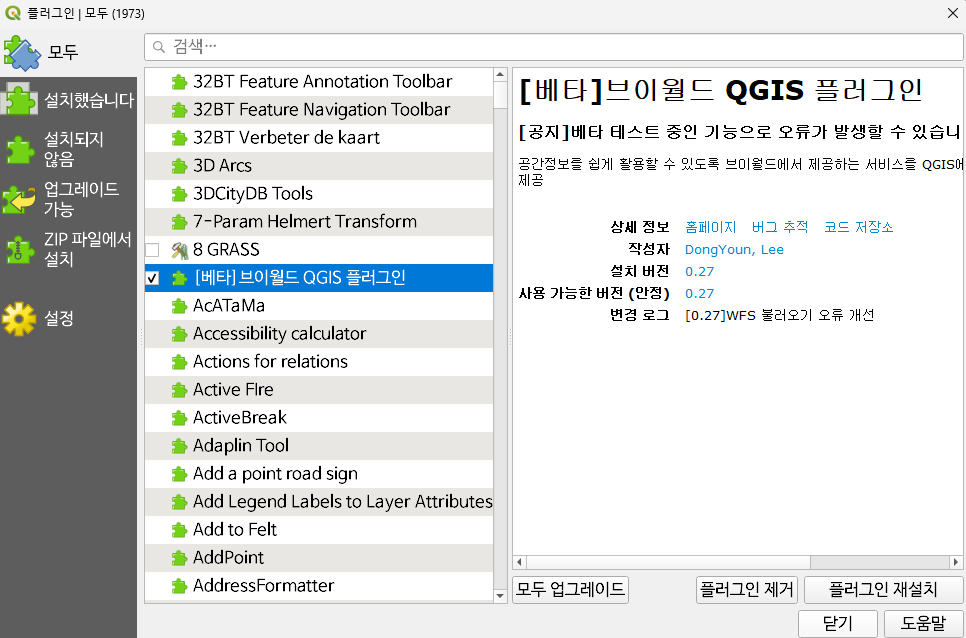The image size is (966, 638).
Task: Click the plugin icon next to Active Fire
Action: coord(179,390)
